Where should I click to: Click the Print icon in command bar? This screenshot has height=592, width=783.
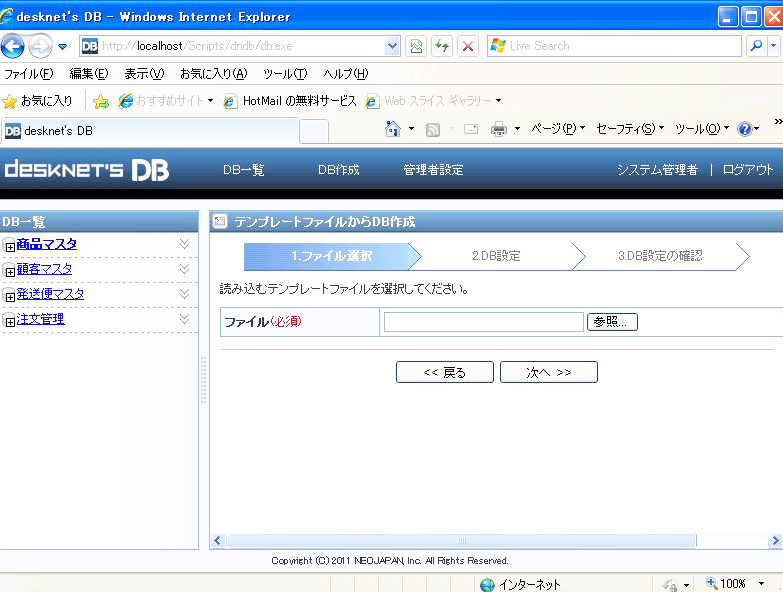pyautogui.click(x=499, y=129)
